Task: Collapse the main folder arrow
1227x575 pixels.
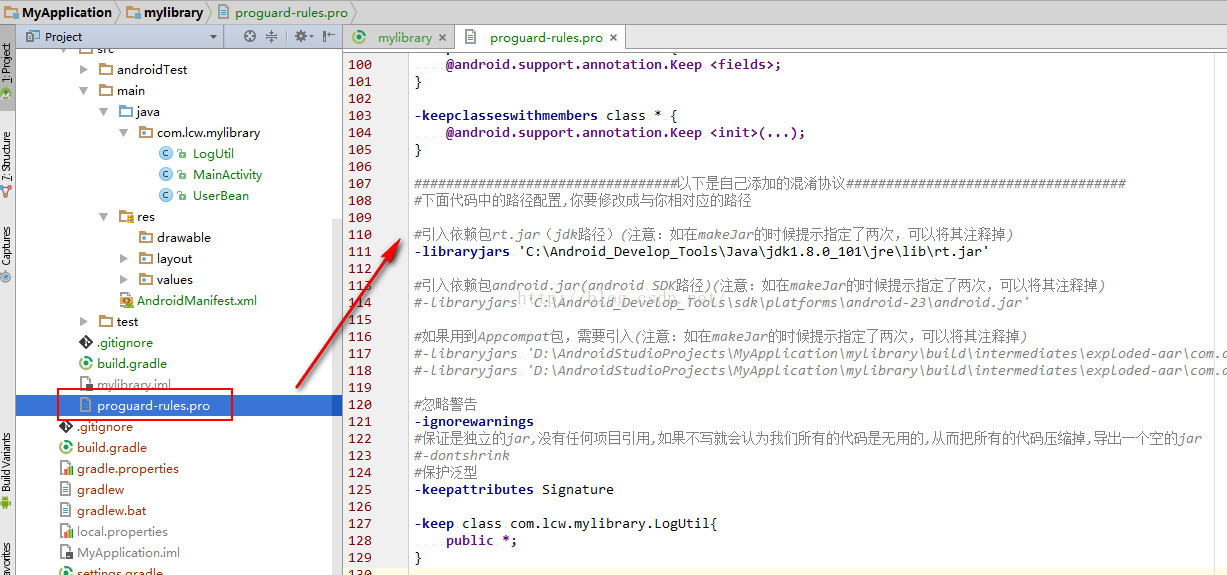Action: point(84,91)
